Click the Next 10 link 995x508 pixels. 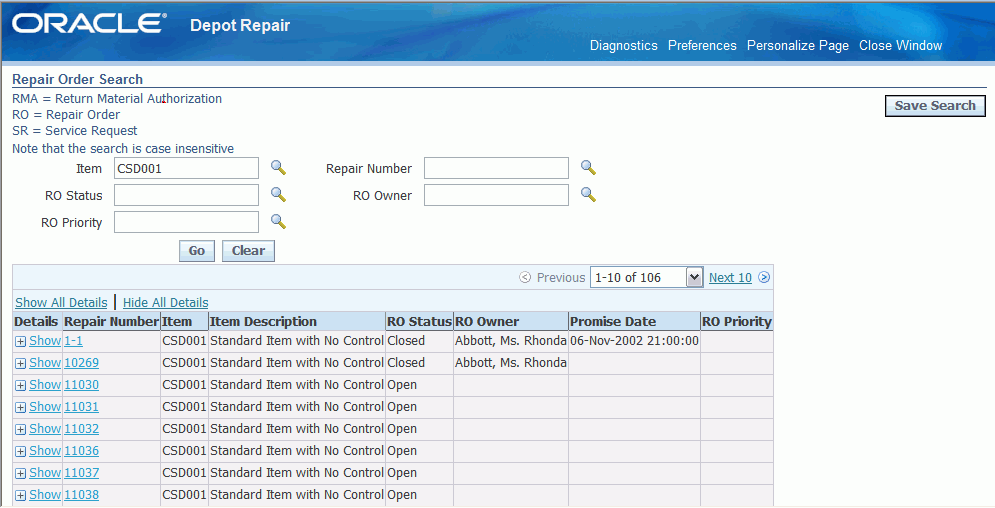pos(730,277)
